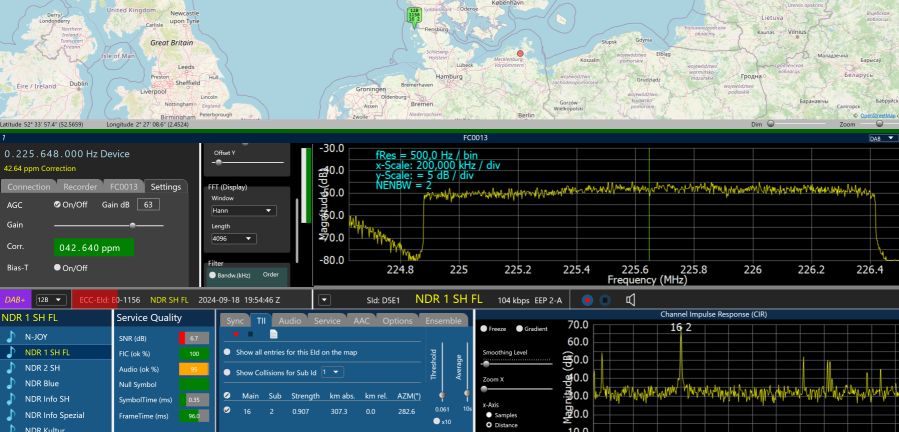The height and width of the screenshot is (432, 899).
Task: Adjust the Smoothing Level slider
Action: pyautogui.click(x=518, y=363)
